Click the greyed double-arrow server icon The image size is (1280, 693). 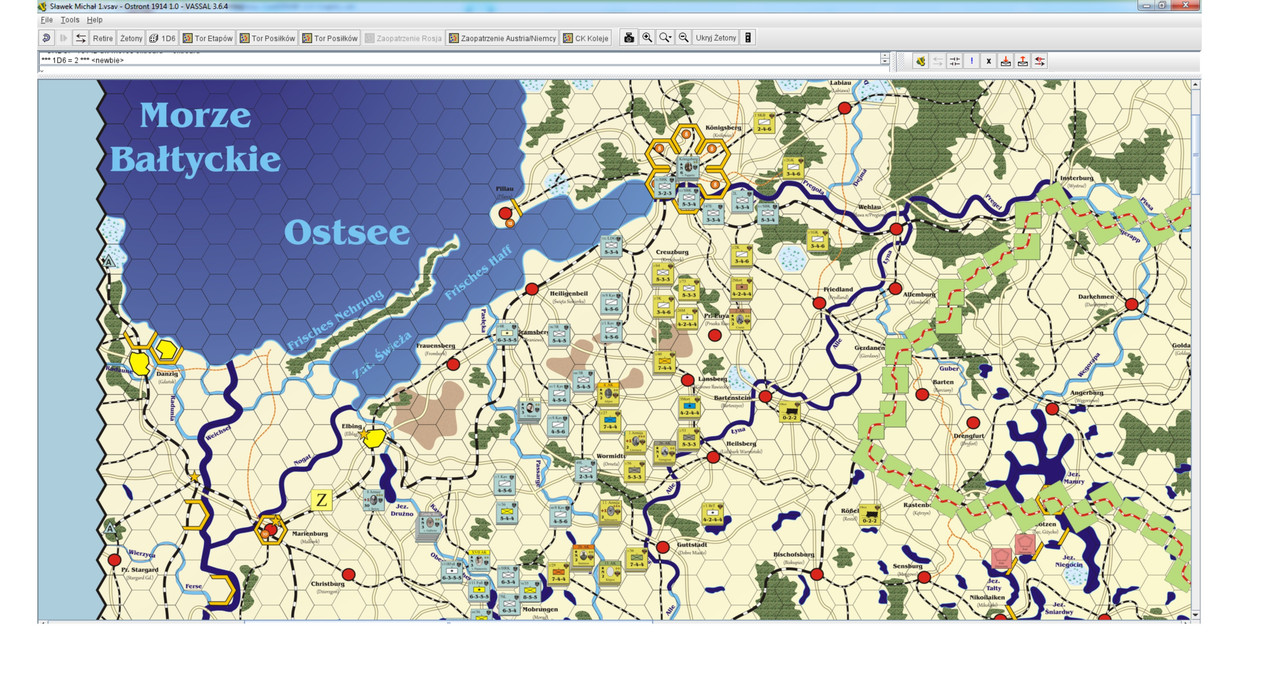938,61
